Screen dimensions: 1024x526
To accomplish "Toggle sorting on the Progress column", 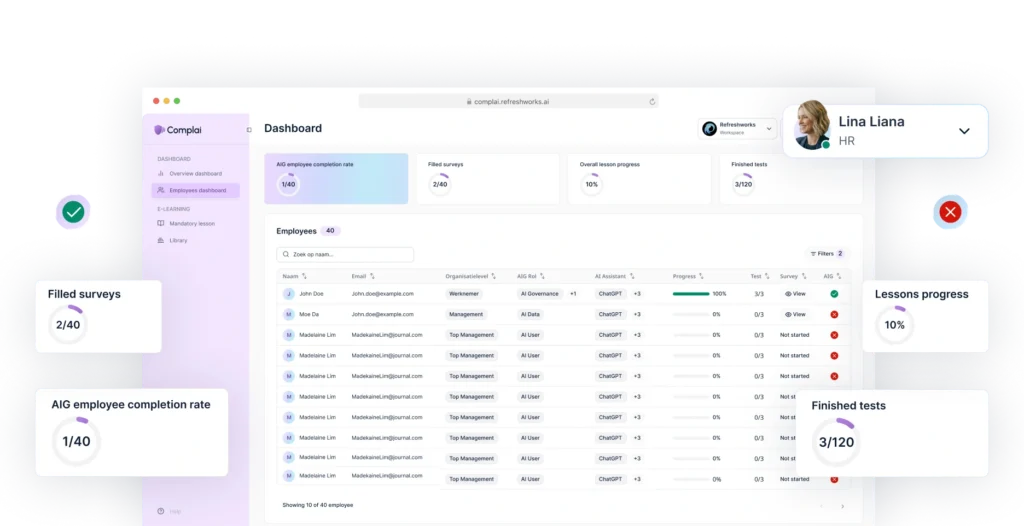I will 701,276.
